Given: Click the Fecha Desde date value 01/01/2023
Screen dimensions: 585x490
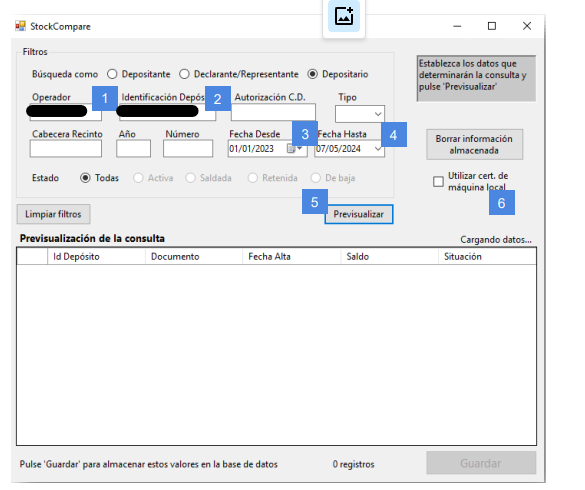Looking at the screenshot, I should [251, 149].
